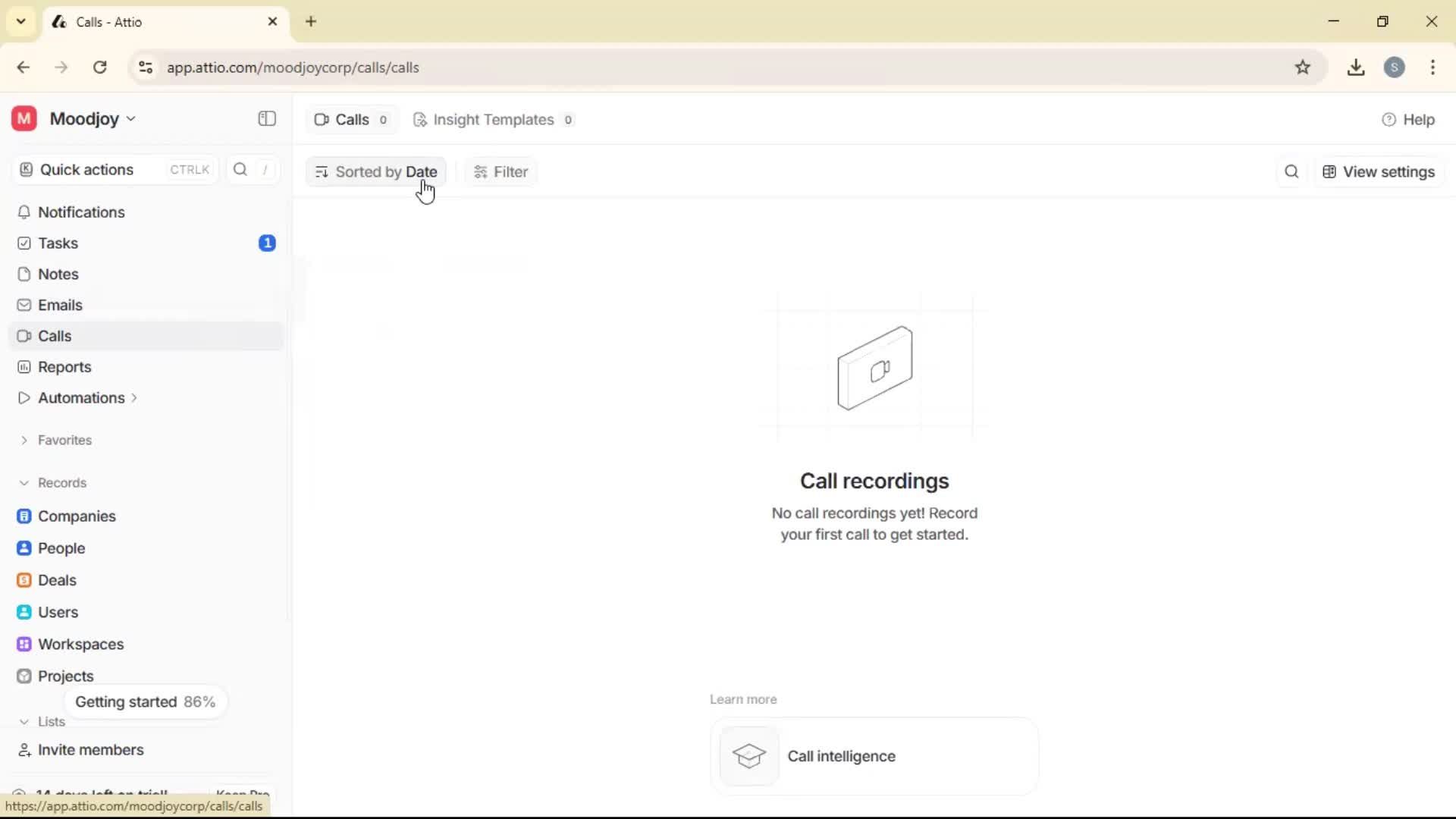This screenshot has width=1456, height=819.
Task: Open the Workspaces section
Action: click(81, 644)
